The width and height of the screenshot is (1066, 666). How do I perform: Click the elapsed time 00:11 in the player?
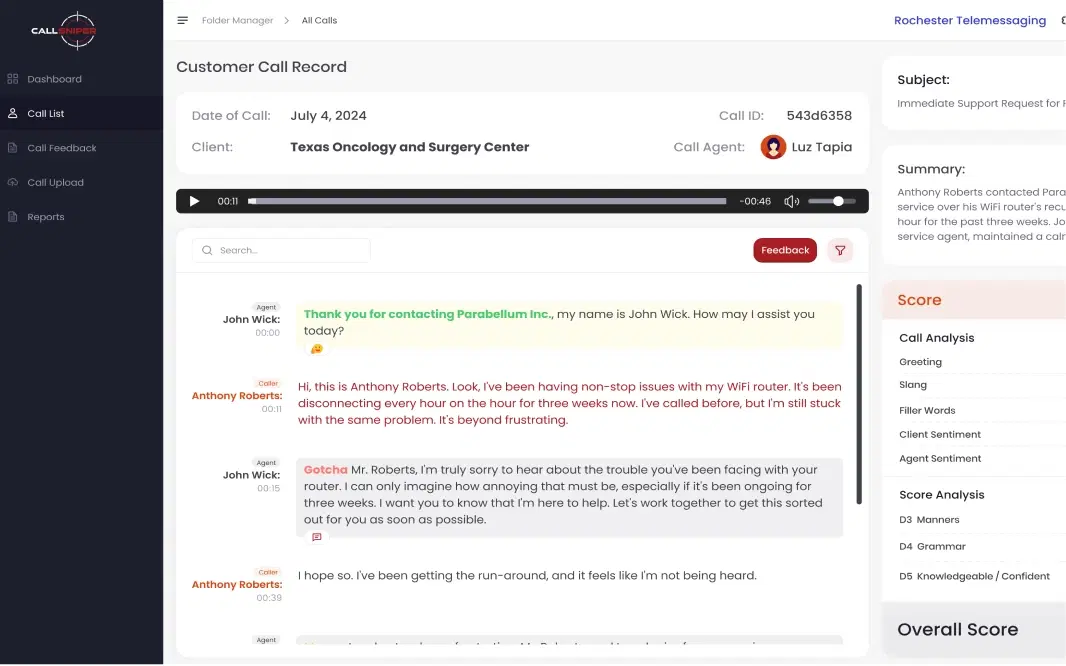(x=228, y=201)
